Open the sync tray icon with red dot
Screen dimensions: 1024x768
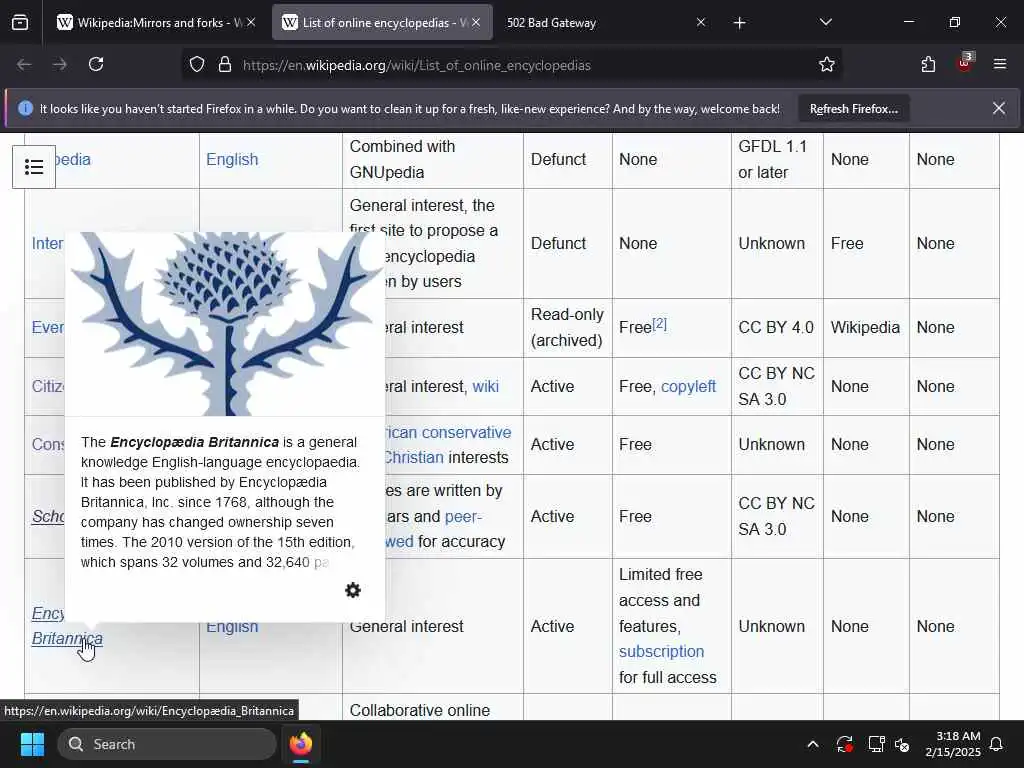coord(844,744)
